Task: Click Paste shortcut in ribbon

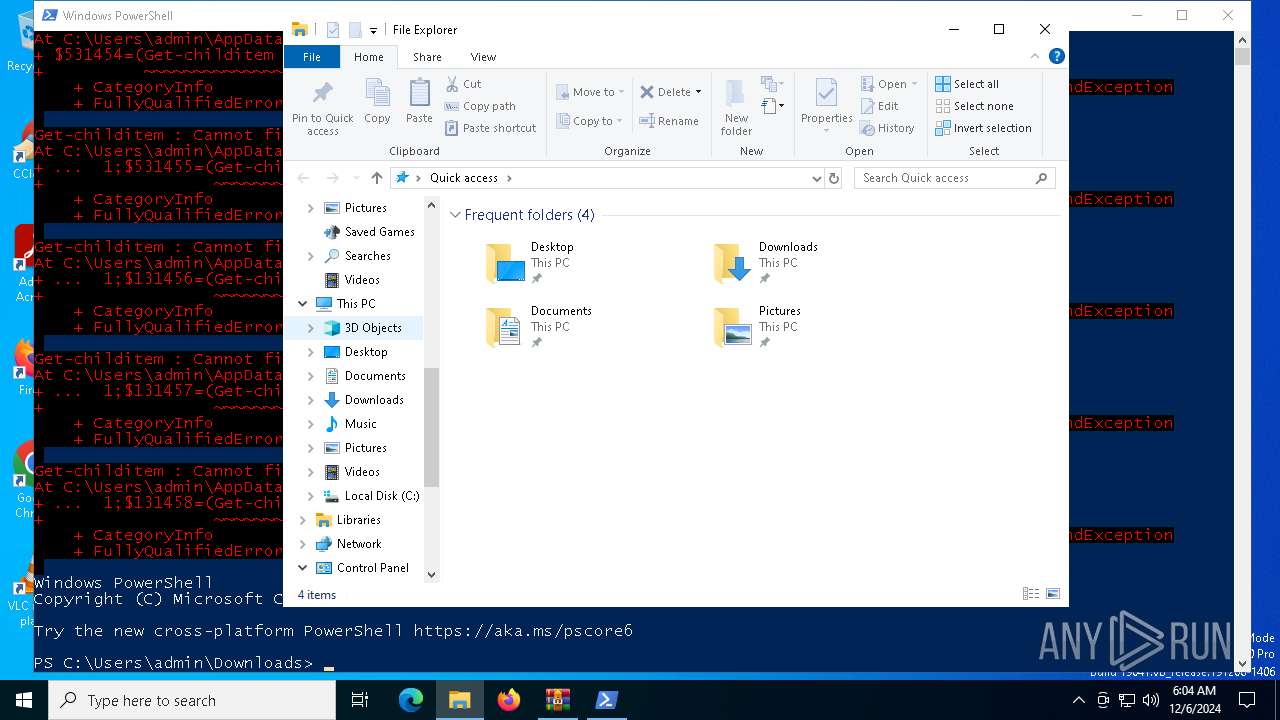Action: pyautogui.click(x=490, y=128)
